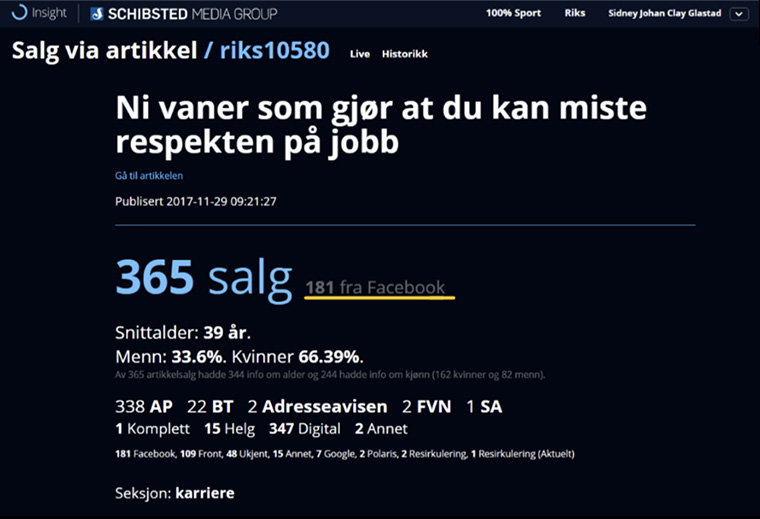Open the 100% Sport menu item
Image resolution: width=760 pixels, height=519 pixels.
pyautogui.click(x=513, y=13)
